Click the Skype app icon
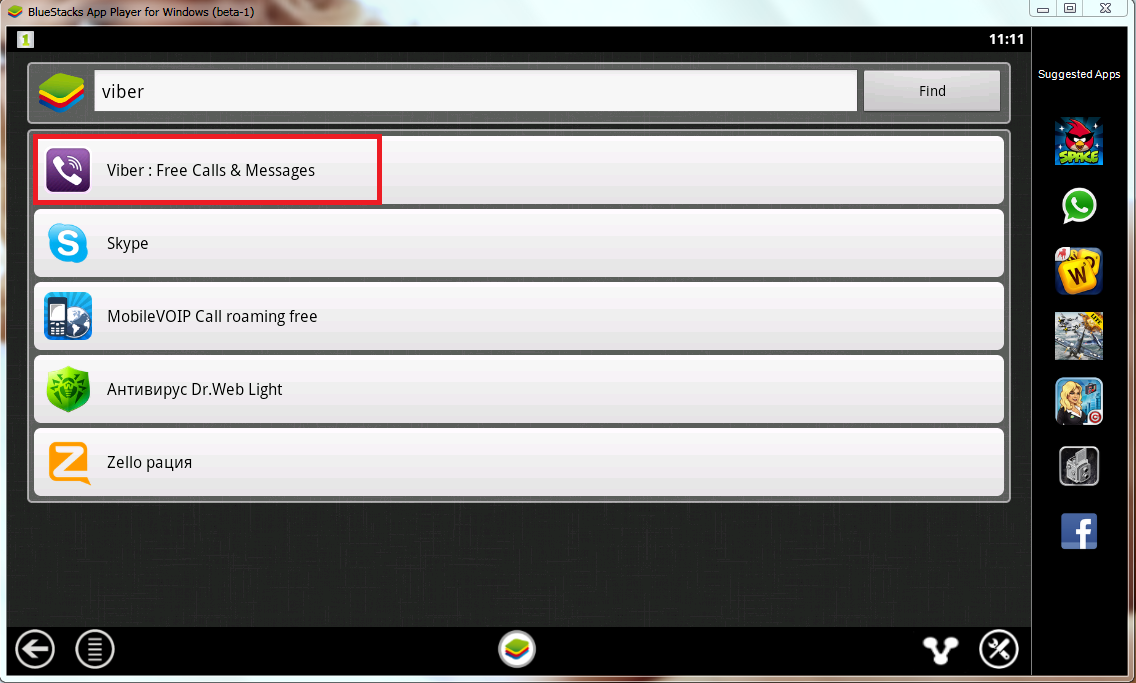Viewport: 1136px width, 683px height. pyautogui.click(x=68, y=243)
